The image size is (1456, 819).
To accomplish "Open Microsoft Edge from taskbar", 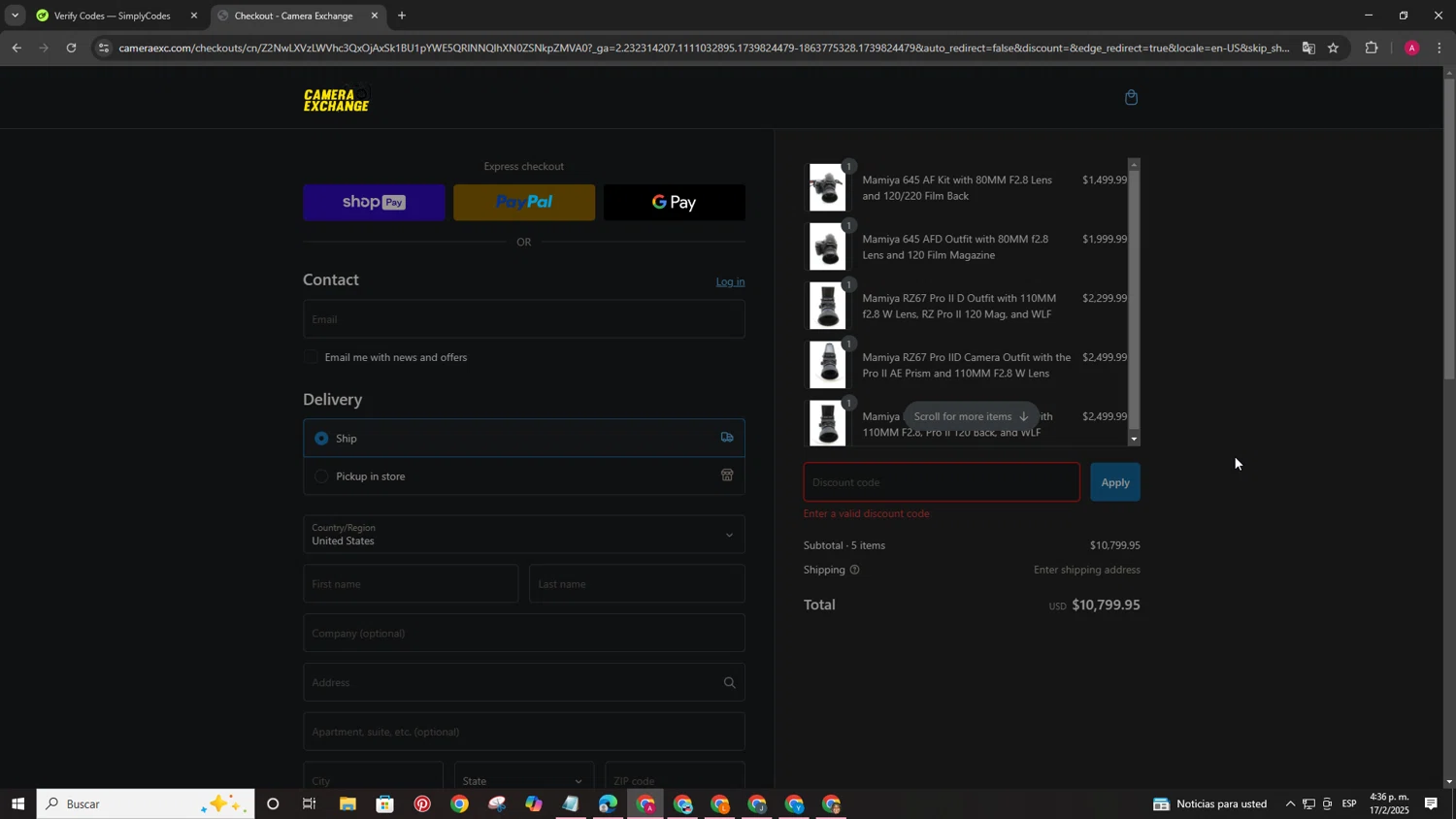I will pyautogui.click(x=608, y=804).
